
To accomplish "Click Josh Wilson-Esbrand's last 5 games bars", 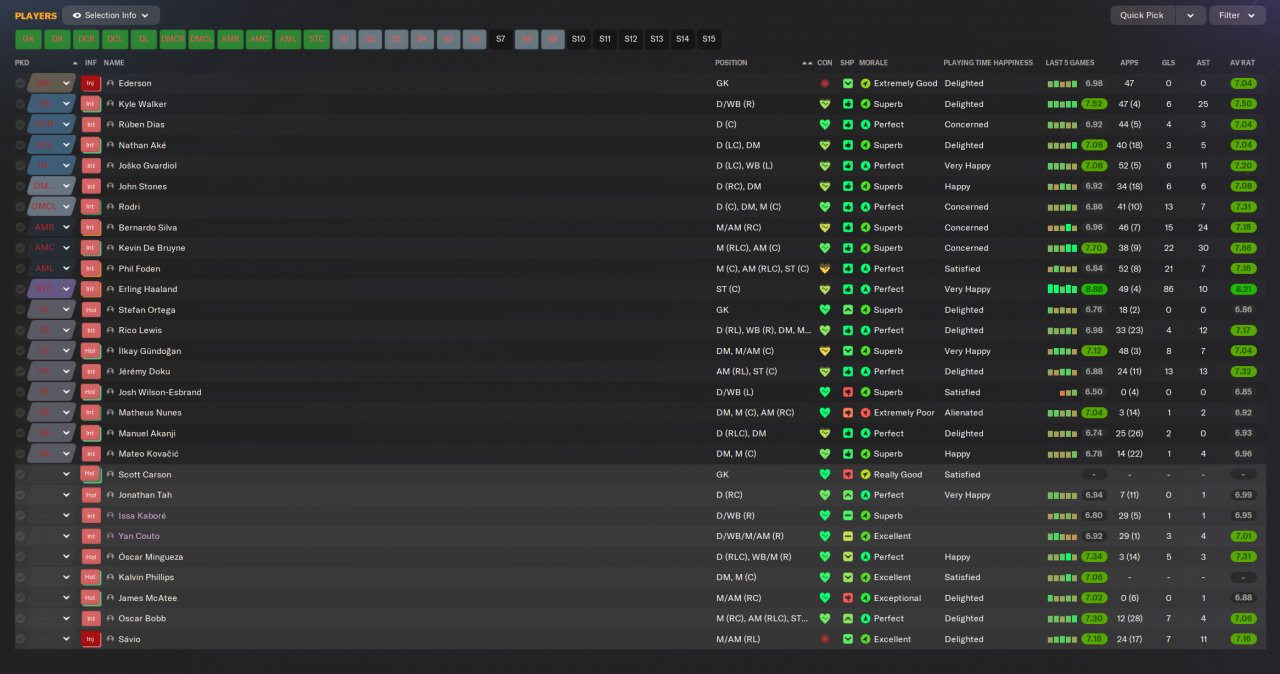I will point(1068,392).
